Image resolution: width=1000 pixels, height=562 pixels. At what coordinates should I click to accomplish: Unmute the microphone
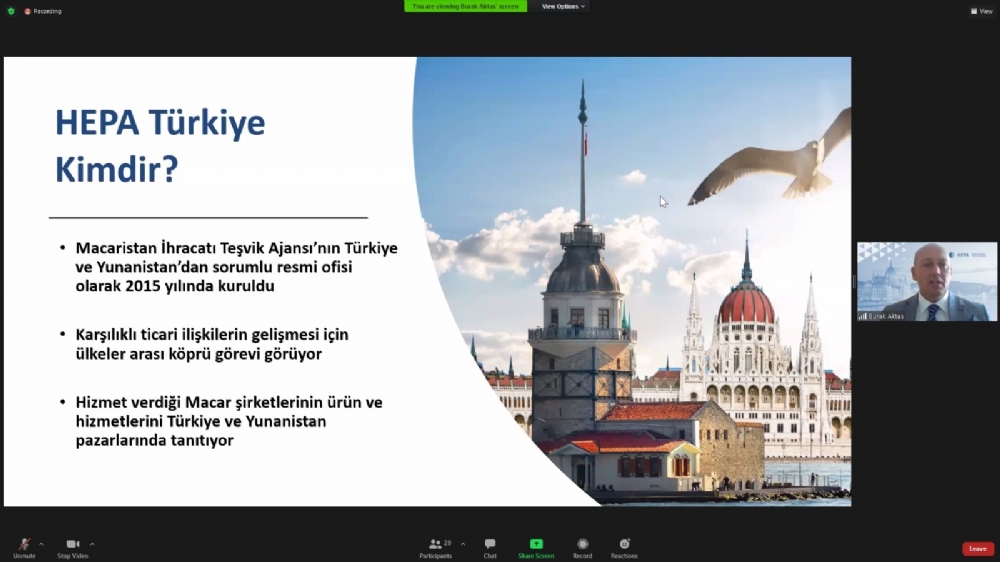(24, 548)
